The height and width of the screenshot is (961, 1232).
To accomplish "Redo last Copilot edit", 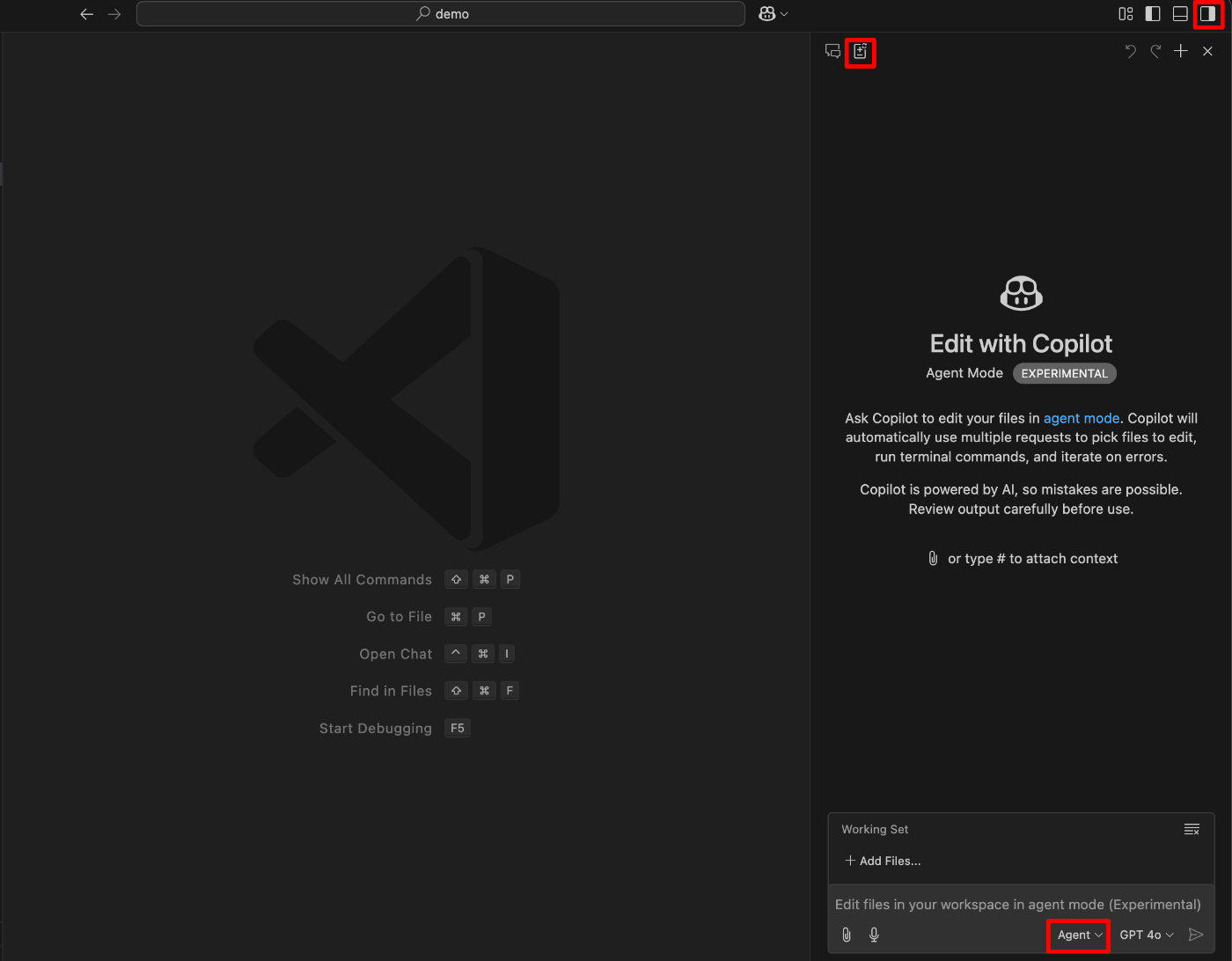I will (1155, 51).
